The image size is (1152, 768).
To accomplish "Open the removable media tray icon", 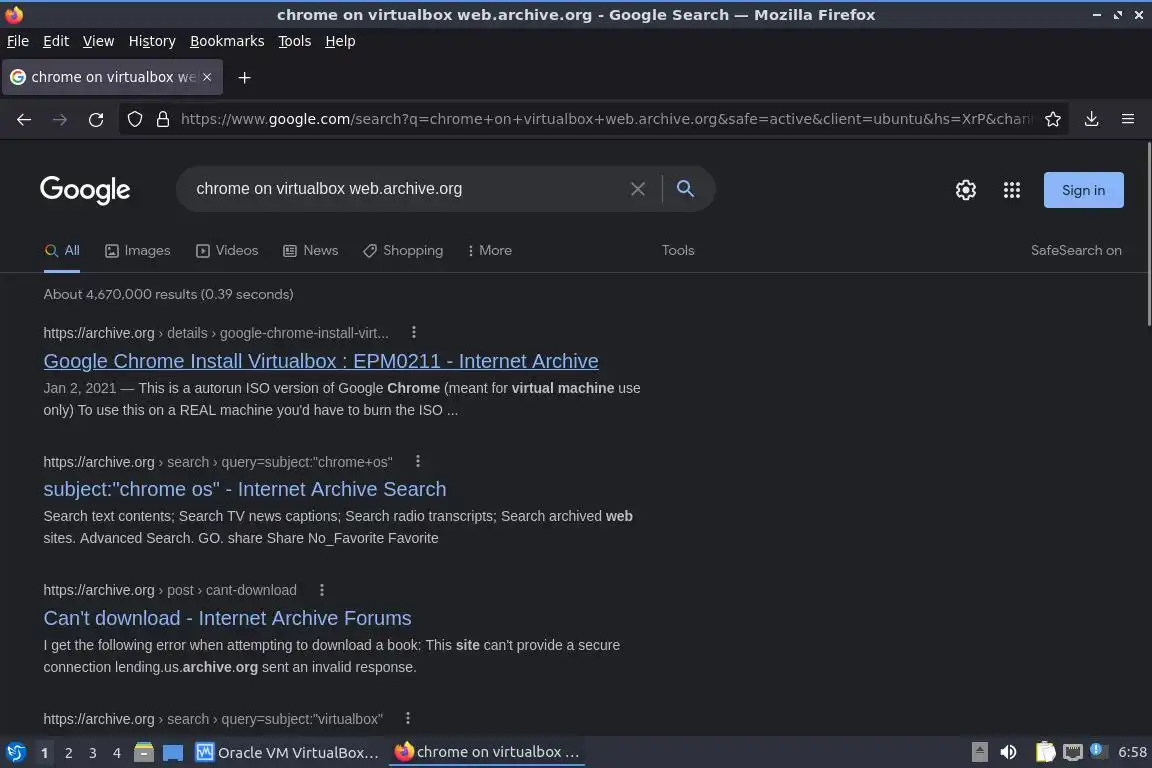I will (x=979, y=752).
